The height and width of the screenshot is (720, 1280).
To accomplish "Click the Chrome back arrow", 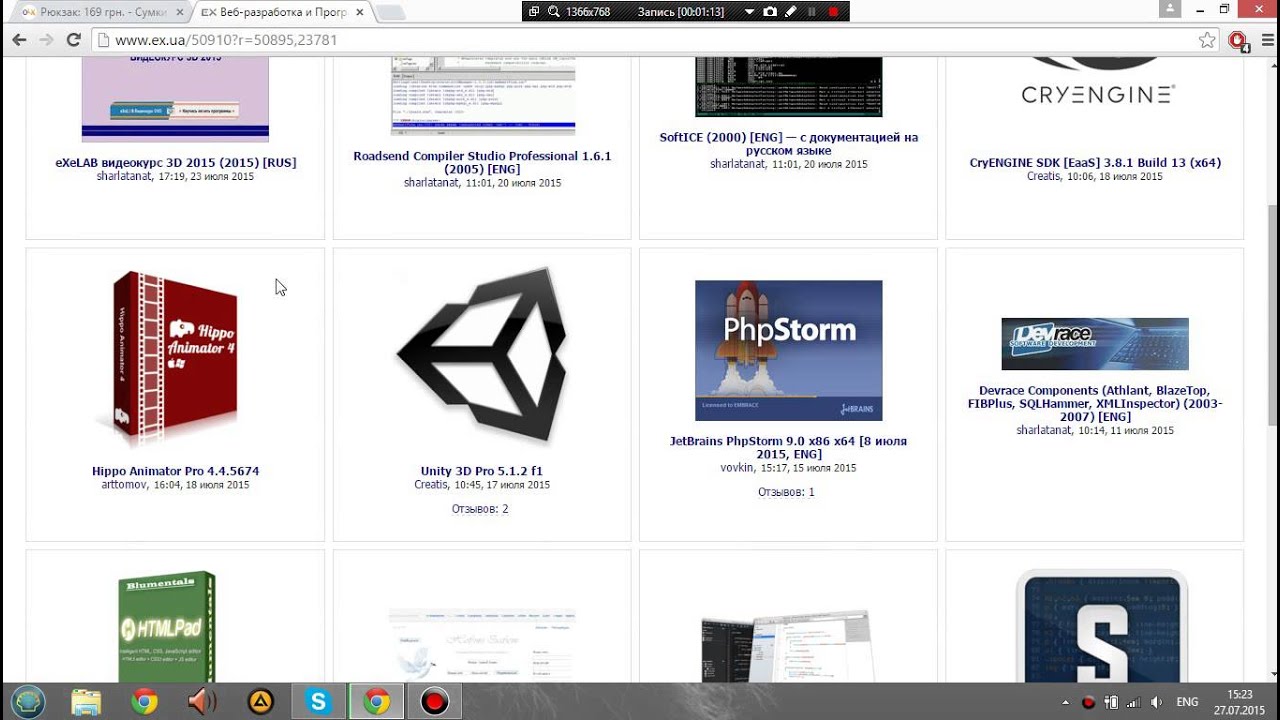I will coord(19,40).
